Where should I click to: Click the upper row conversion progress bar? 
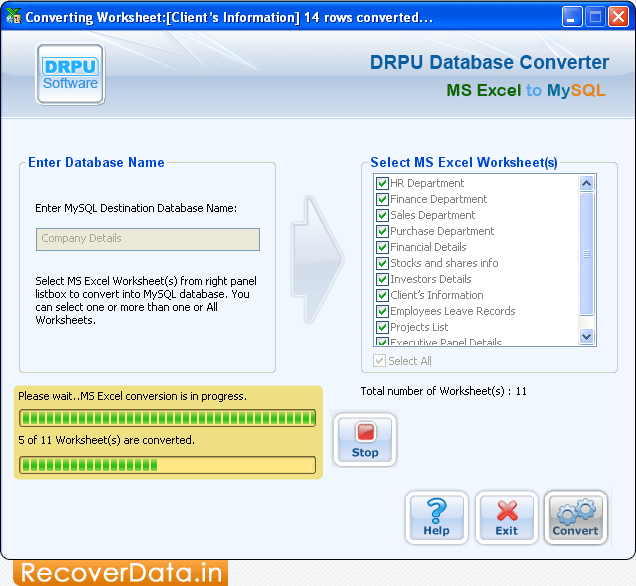pyautogui.click(x=168, y=418)
